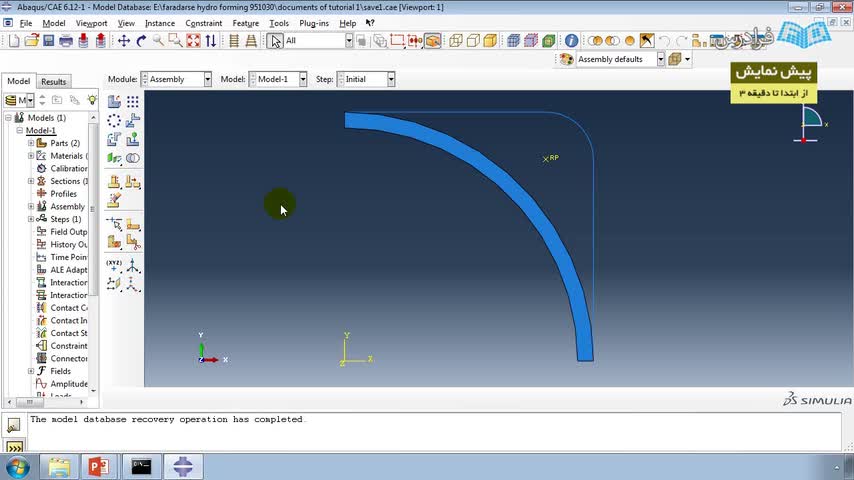Click the Magnify View zoom tool
Screen dimensions: 854x480
(158, 41)
